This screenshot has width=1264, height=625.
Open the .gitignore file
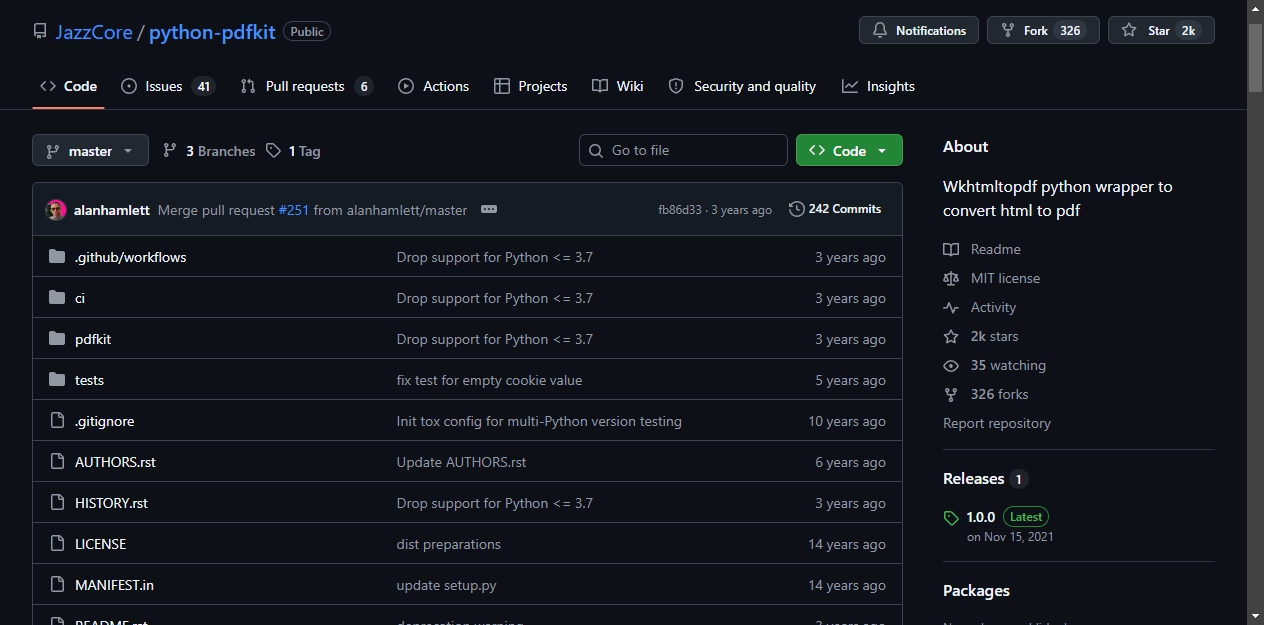coord(104,421)
